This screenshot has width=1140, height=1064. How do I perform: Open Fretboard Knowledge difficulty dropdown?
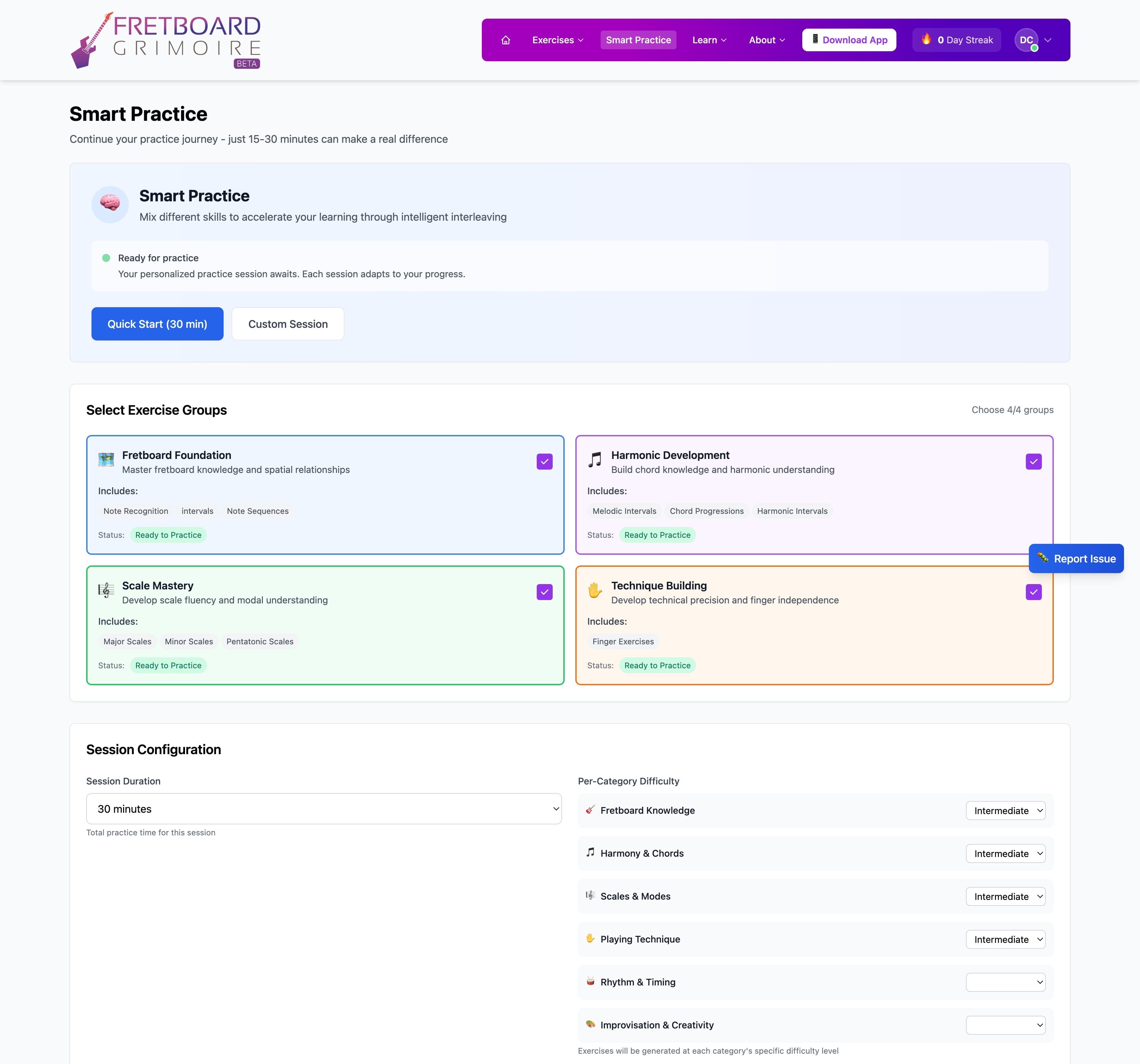[1005, 810]
